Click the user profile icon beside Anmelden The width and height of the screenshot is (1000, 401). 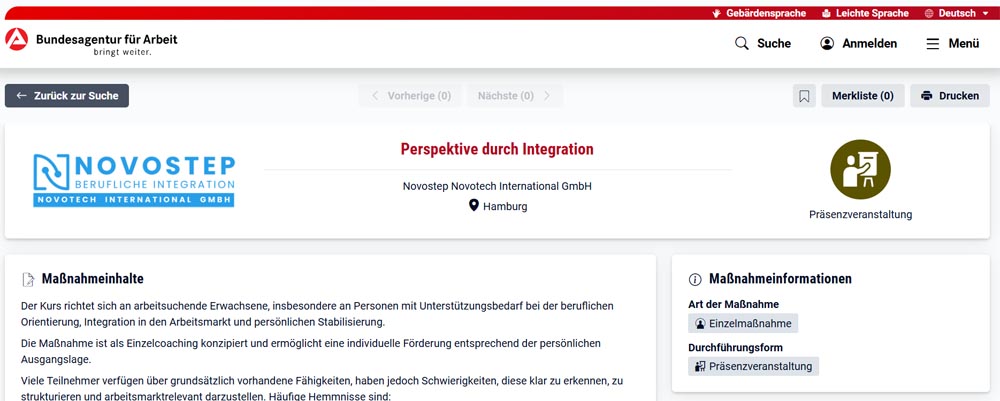(827, 43)
